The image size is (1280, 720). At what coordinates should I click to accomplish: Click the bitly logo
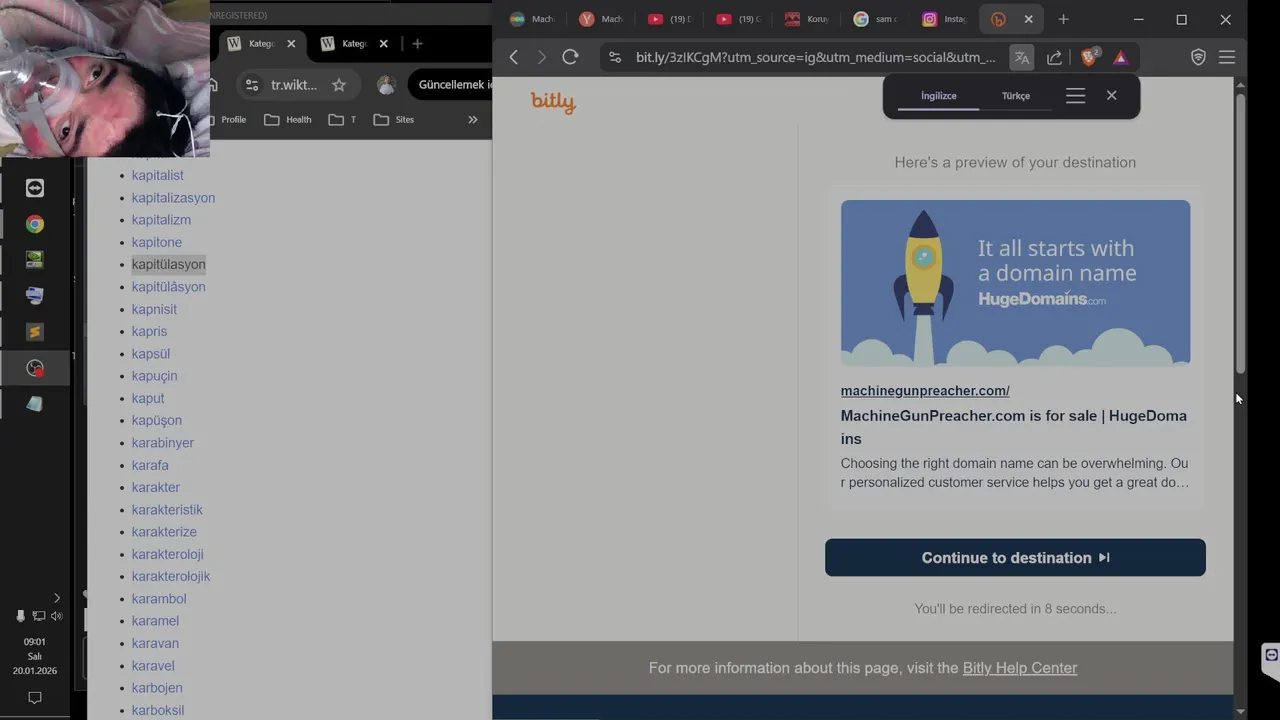click(553, 101)
